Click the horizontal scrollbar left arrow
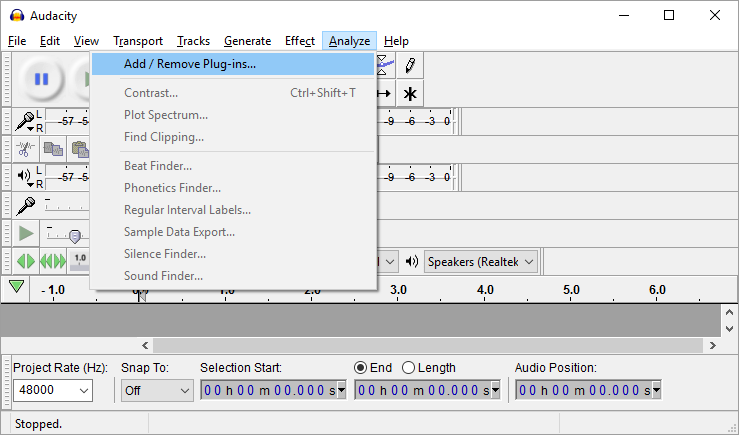Screen dimensions: 739x435 coord(145,345)
